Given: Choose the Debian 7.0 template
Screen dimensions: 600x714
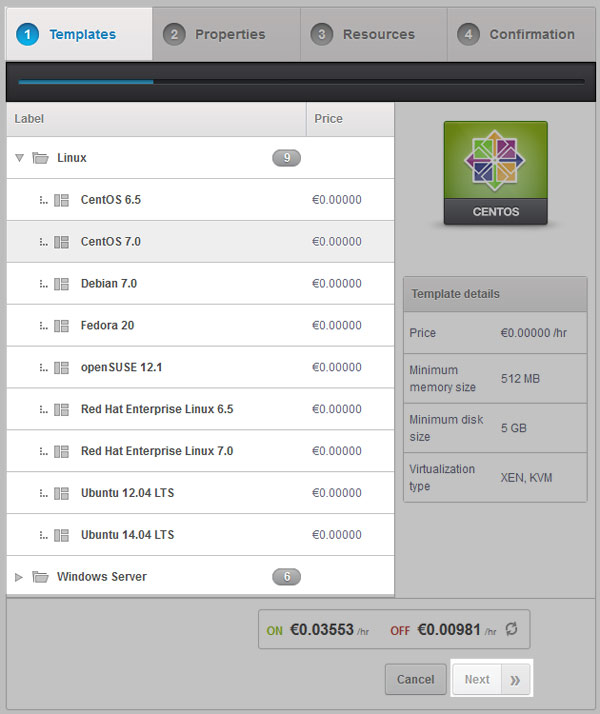Looking at the screenshot, I should coord(200,284).
